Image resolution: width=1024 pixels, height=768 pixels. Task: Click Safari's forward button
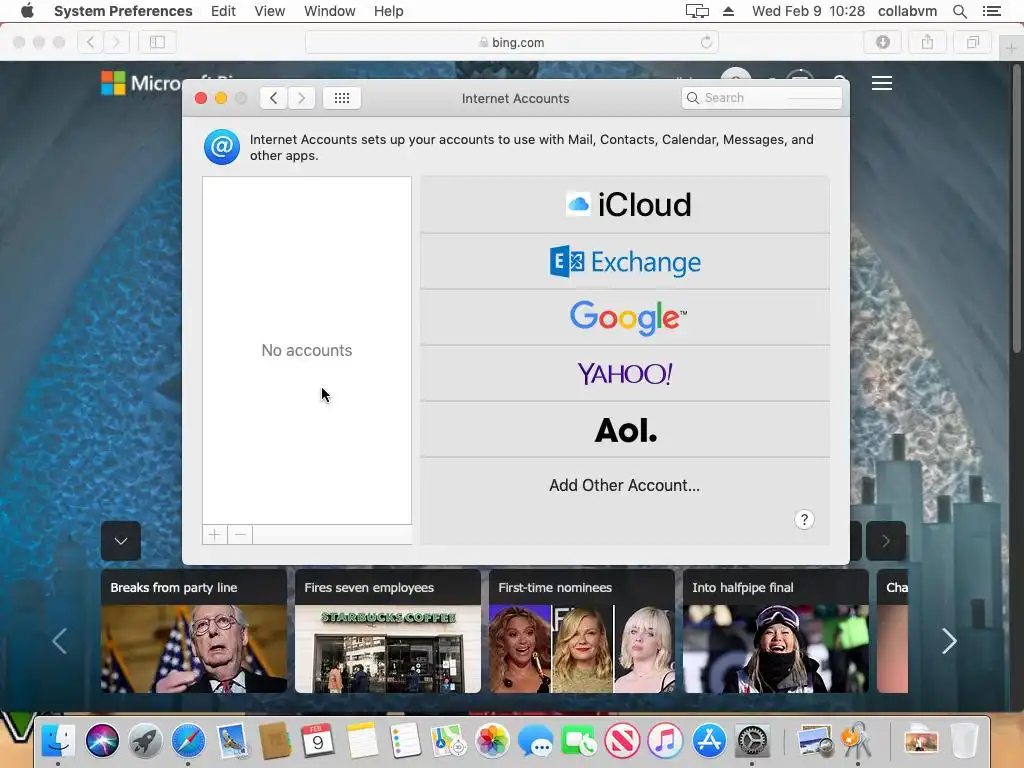pos(116,42)
